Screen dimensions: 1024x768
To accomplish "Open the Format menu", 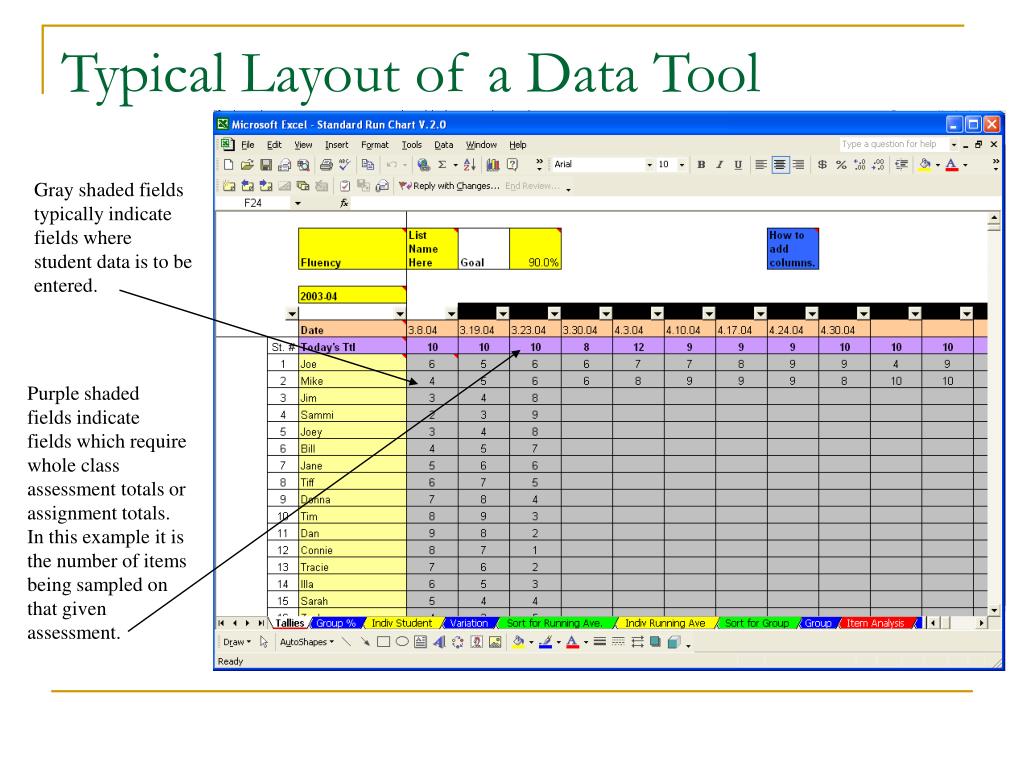I will (x=375, y=145).
